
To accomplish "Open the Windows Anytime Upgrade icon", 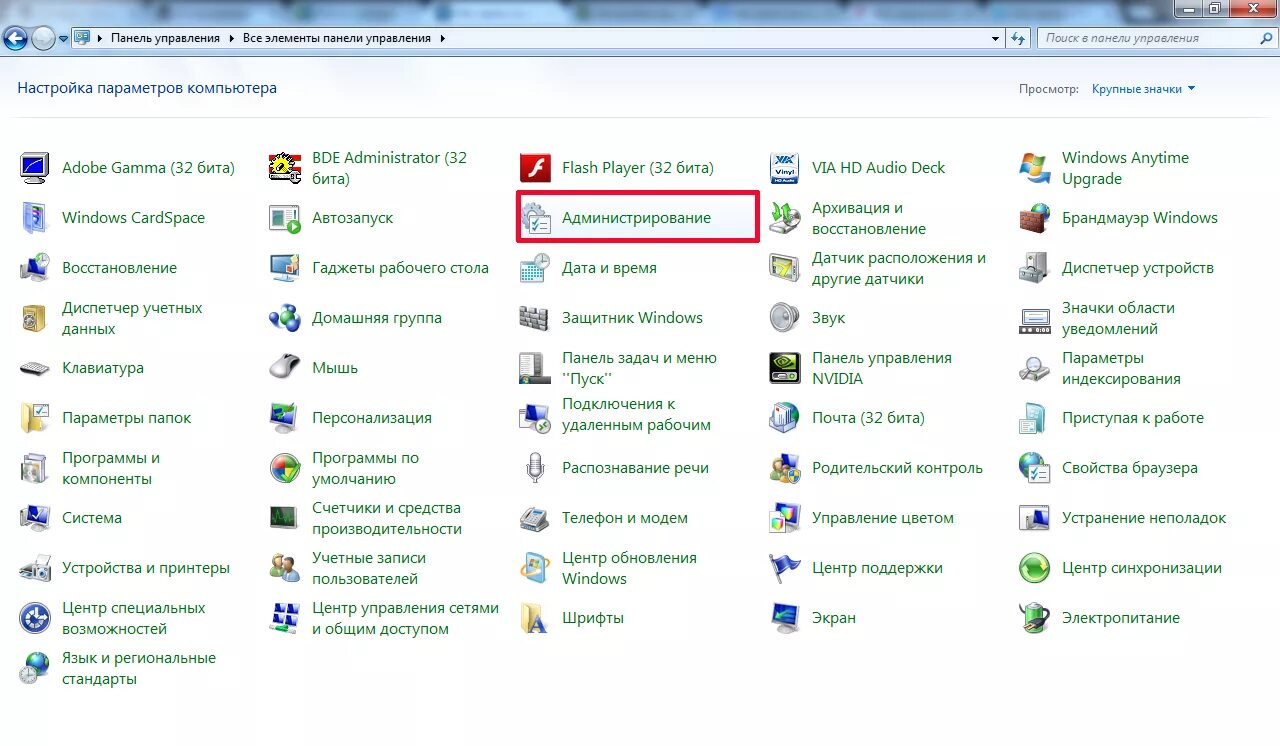I will 1035,168.
